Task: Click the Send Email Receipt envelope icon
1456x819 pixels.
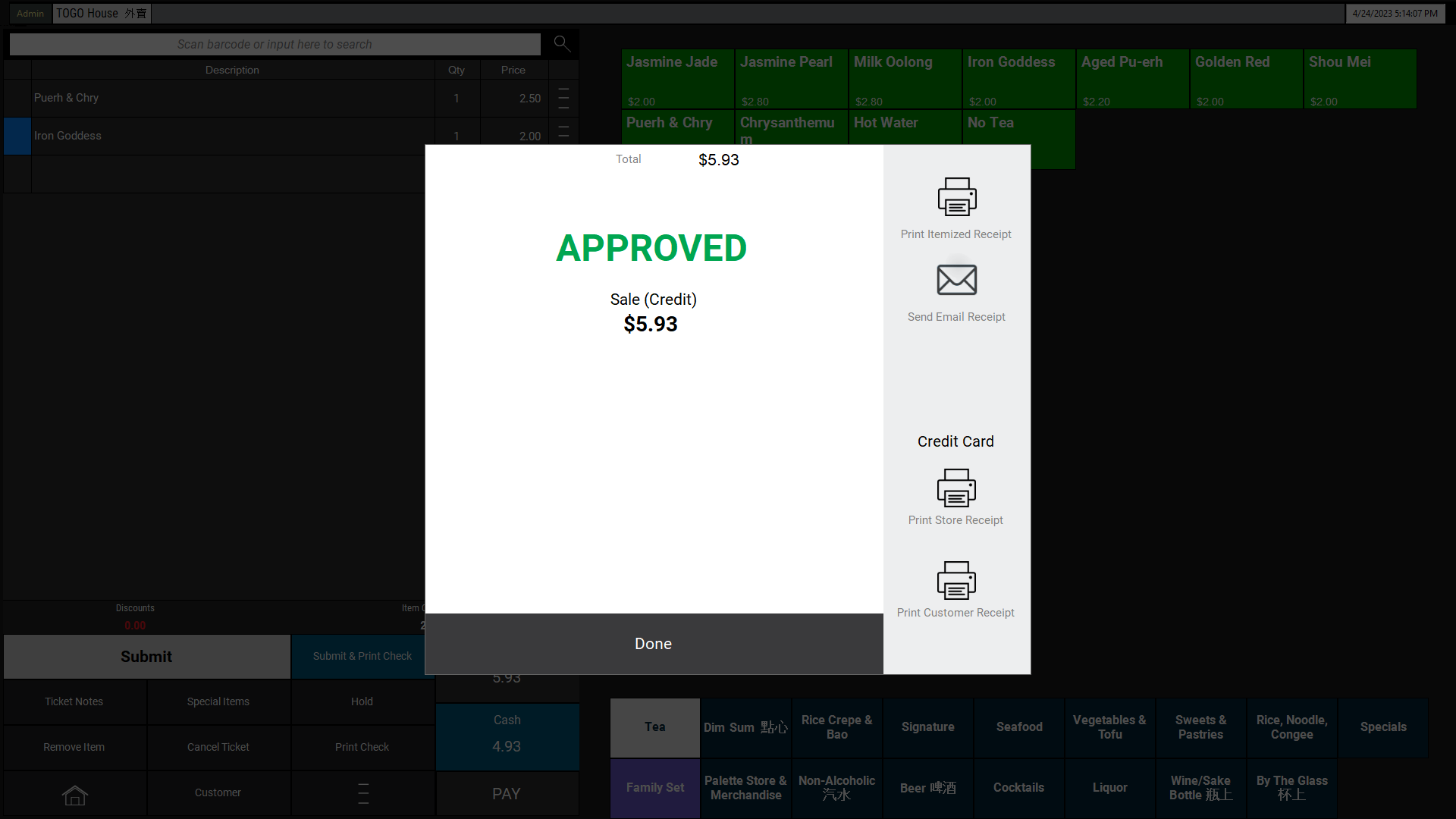Action: 956,280
